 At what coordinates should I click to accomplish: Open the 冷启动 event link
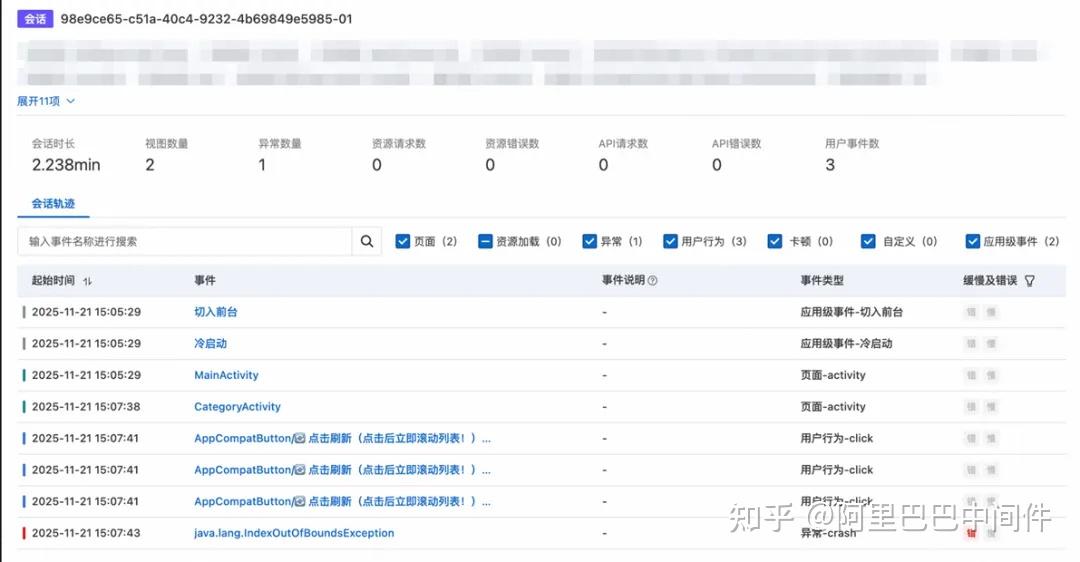[210, 343]
